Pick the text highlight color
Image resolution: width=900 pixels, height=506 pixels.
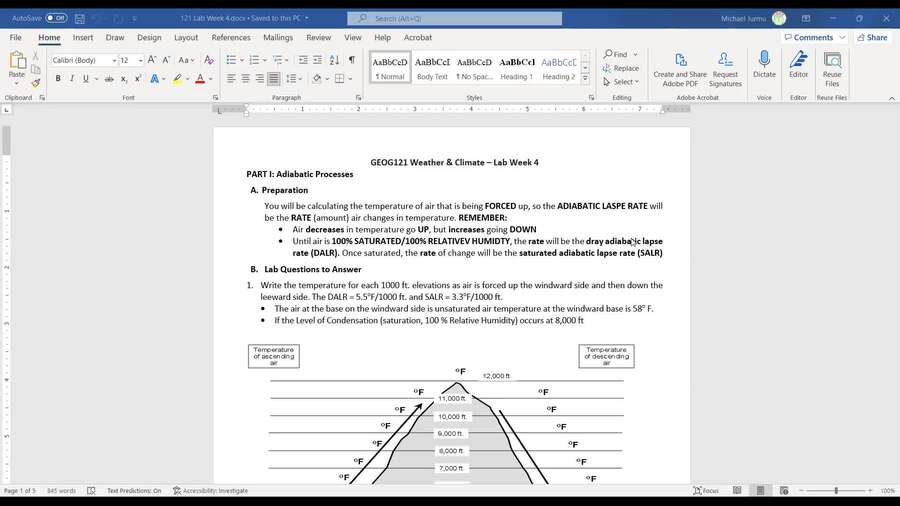[x=177, y=79]
